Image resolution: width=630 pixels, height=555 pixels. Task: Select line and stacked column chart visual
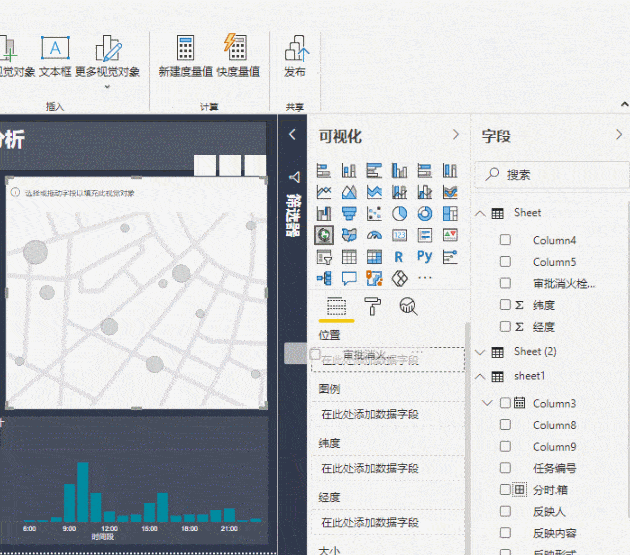pyautogui.click(x=399, y=192)
